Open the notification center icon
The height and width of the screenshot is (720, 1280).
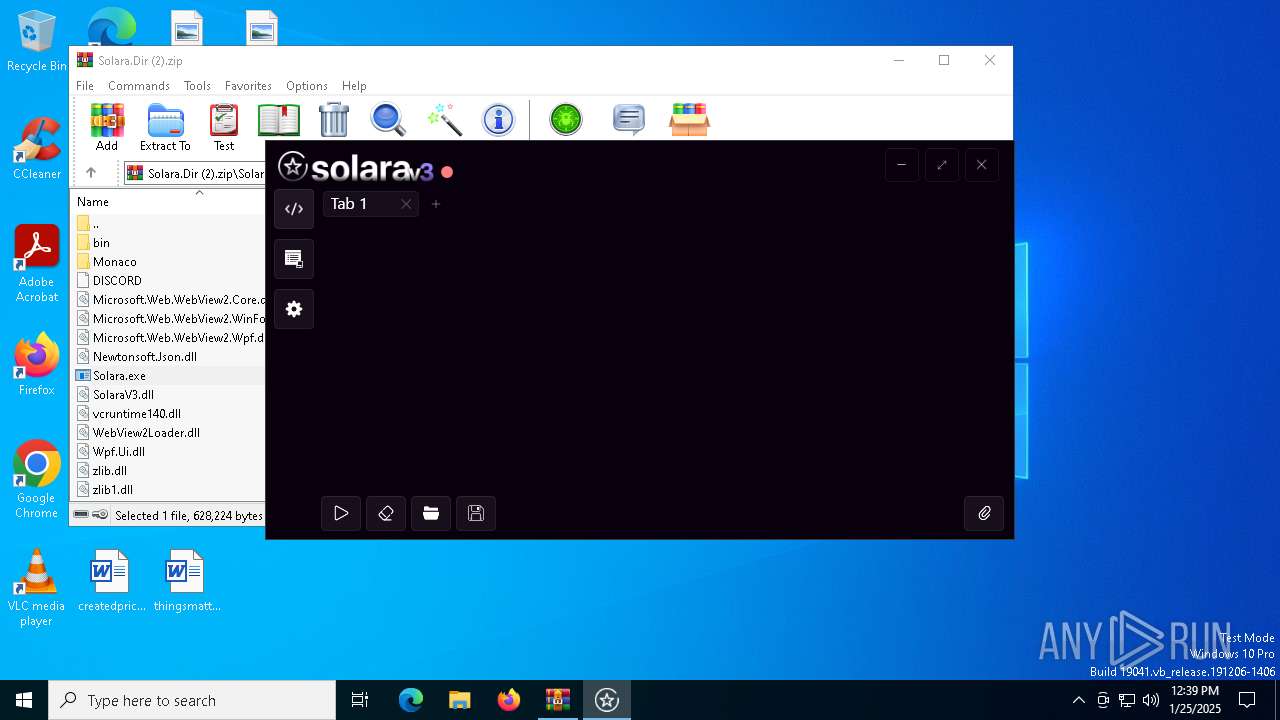[1247, 700]
